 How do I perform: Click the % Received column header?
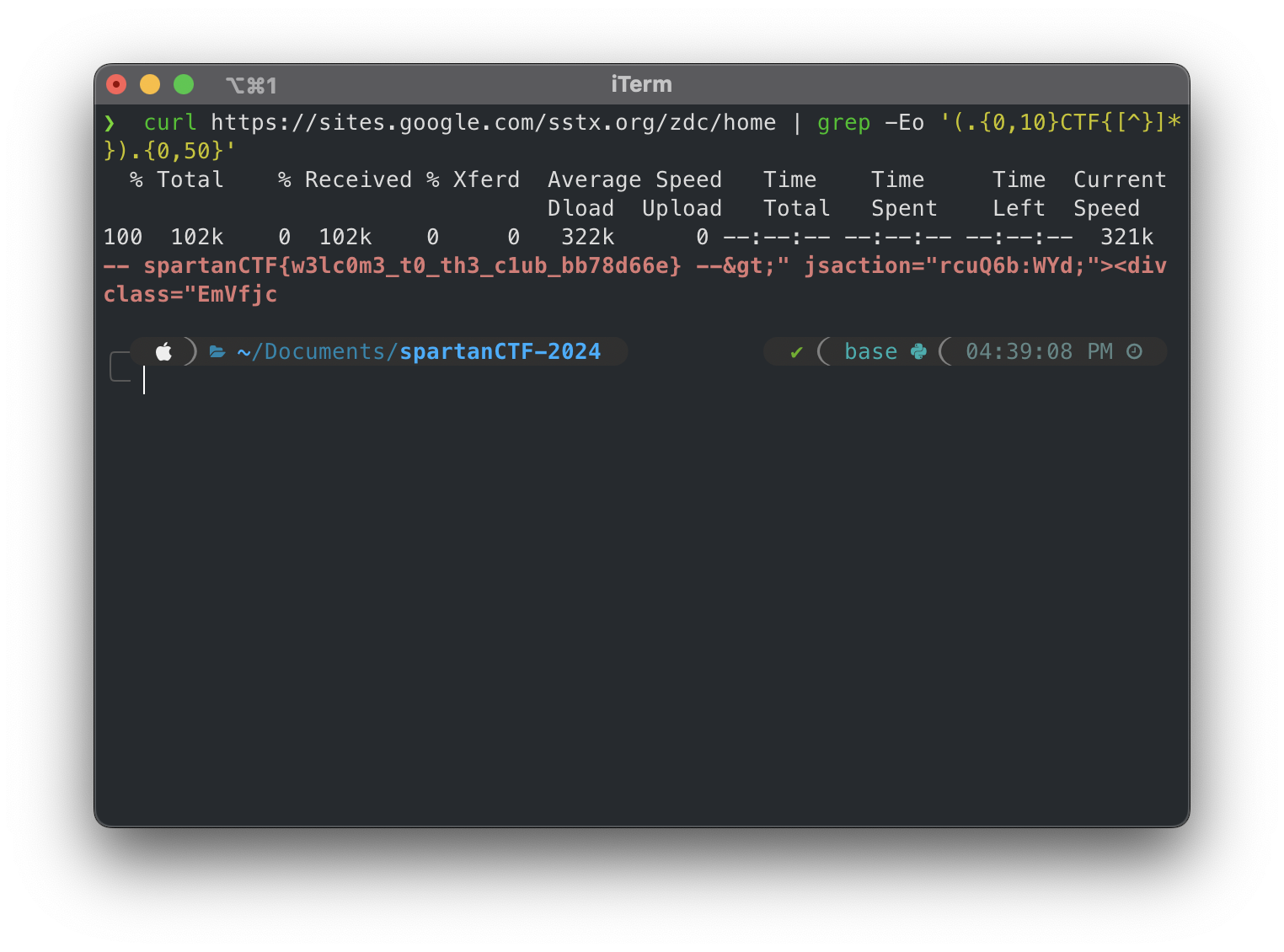[345, 179]
